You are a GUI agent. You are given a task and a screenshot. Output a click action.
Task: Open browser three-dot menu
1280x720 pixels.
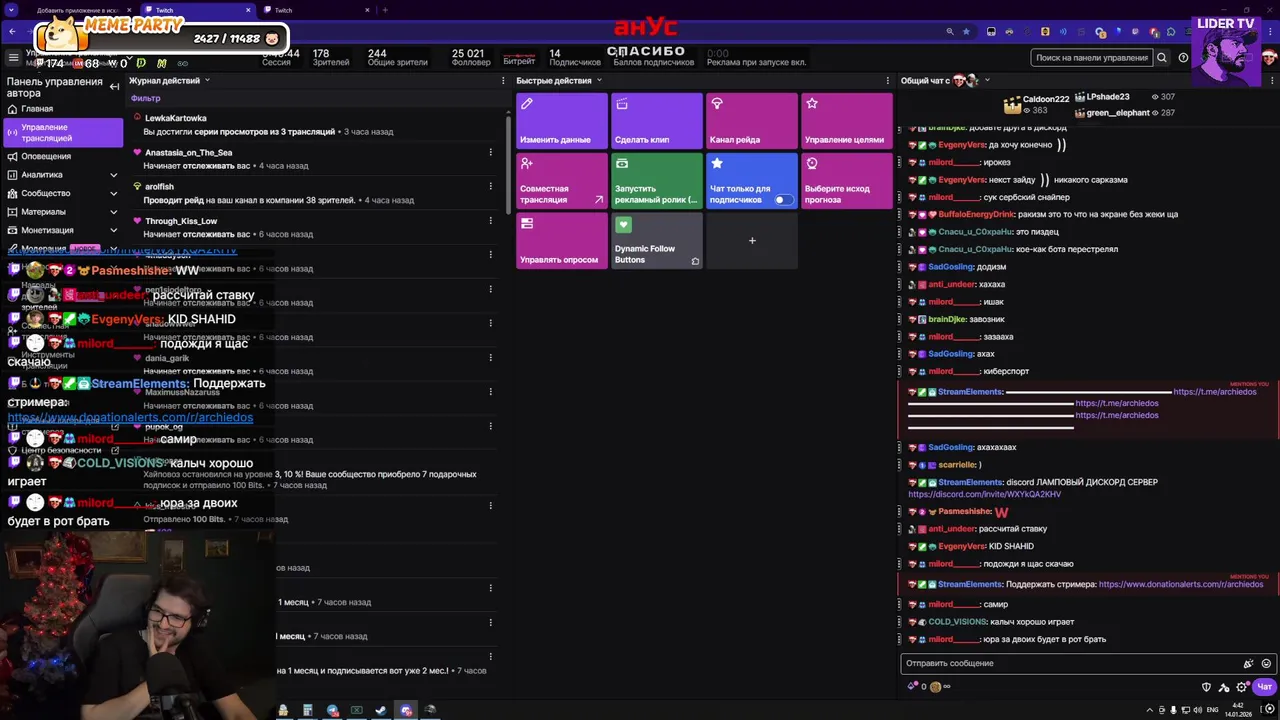(1268, 32)
